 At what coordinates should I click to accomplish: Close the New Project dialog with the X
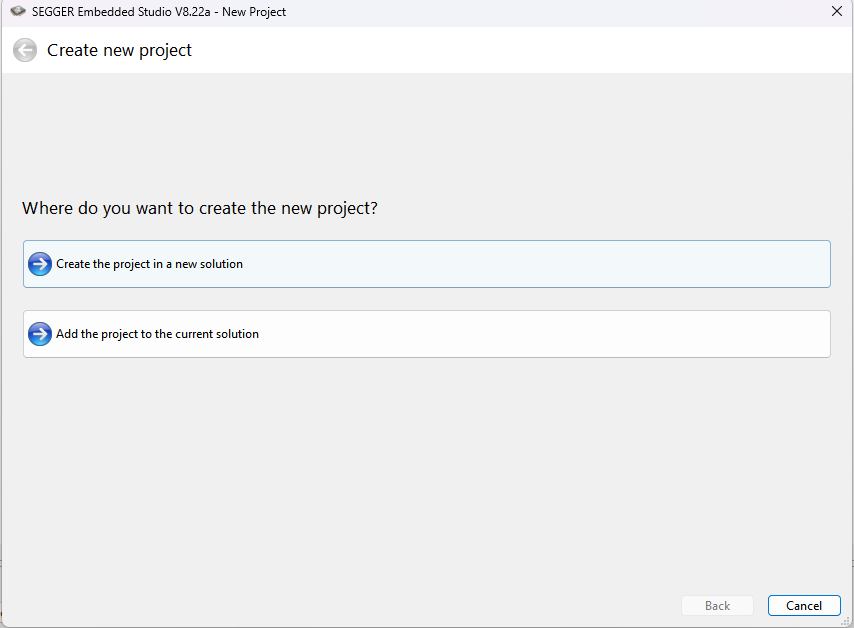837,11
